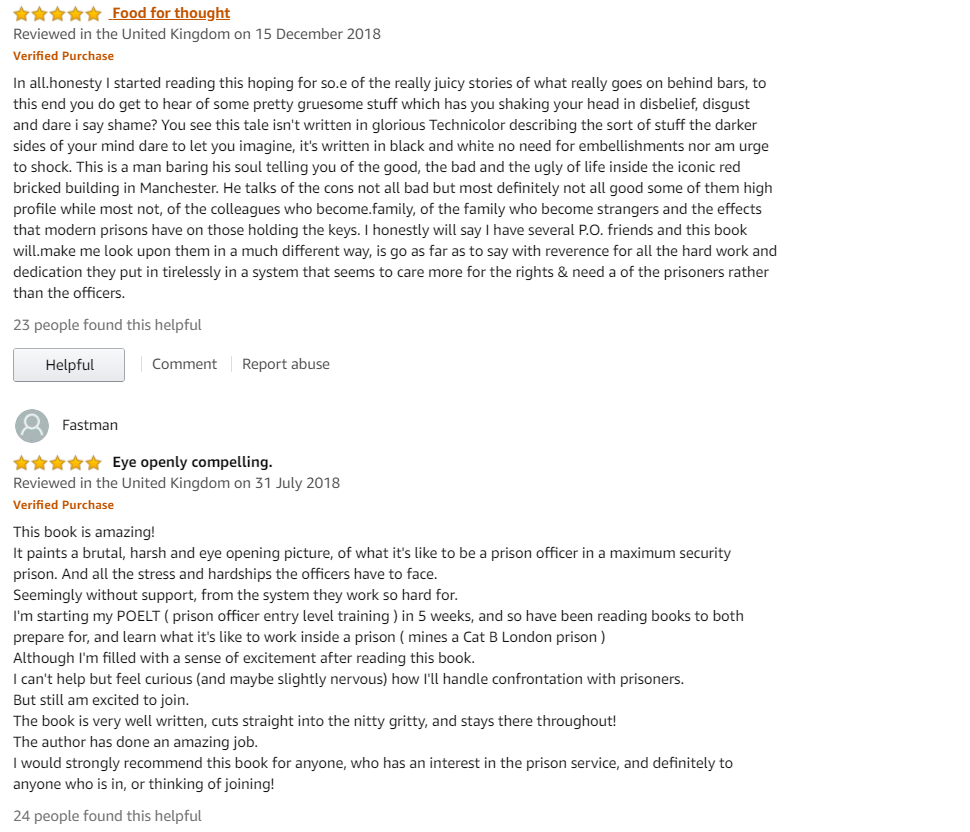
Task: Click Verified Purchase label on the 31 July review
Action: [x=64, y=505]
